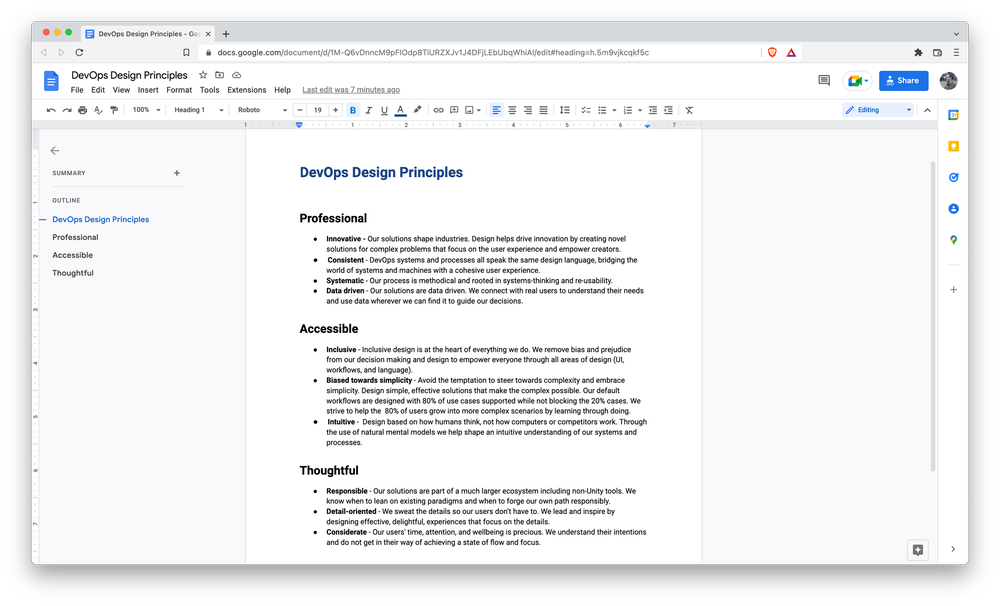Expand numbered list options arrow
The width and height of the screenshot is (1000, 606).
(640, 110)
